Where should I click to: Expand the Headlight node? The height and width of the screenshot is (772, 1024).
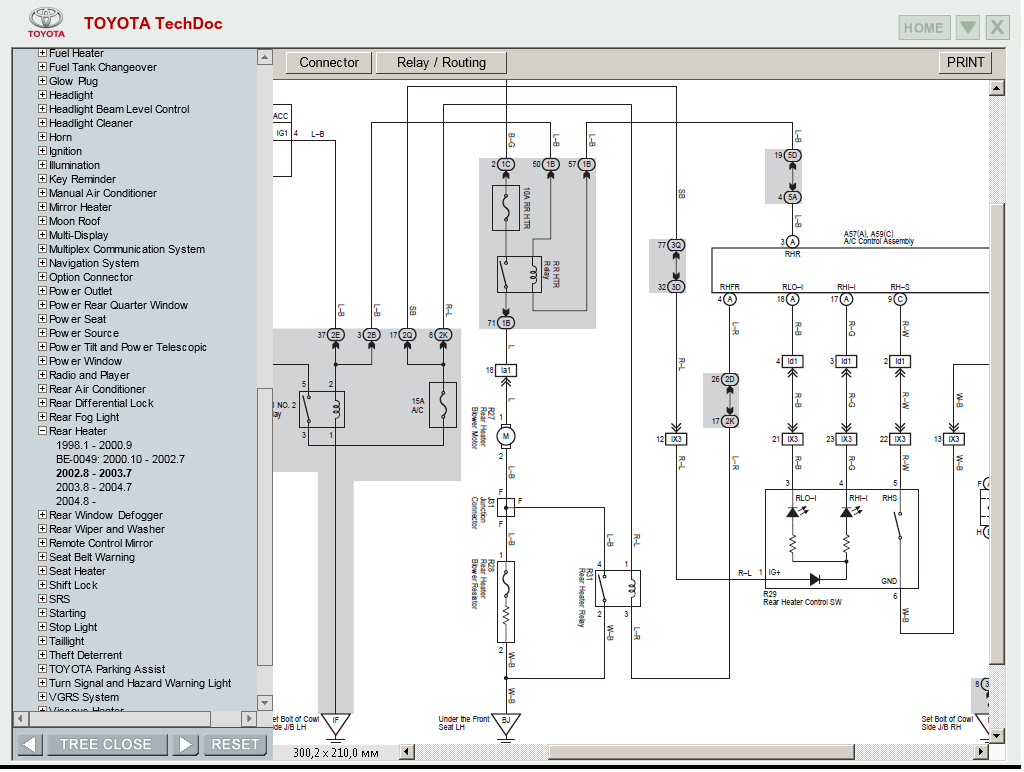coord(42,95)
